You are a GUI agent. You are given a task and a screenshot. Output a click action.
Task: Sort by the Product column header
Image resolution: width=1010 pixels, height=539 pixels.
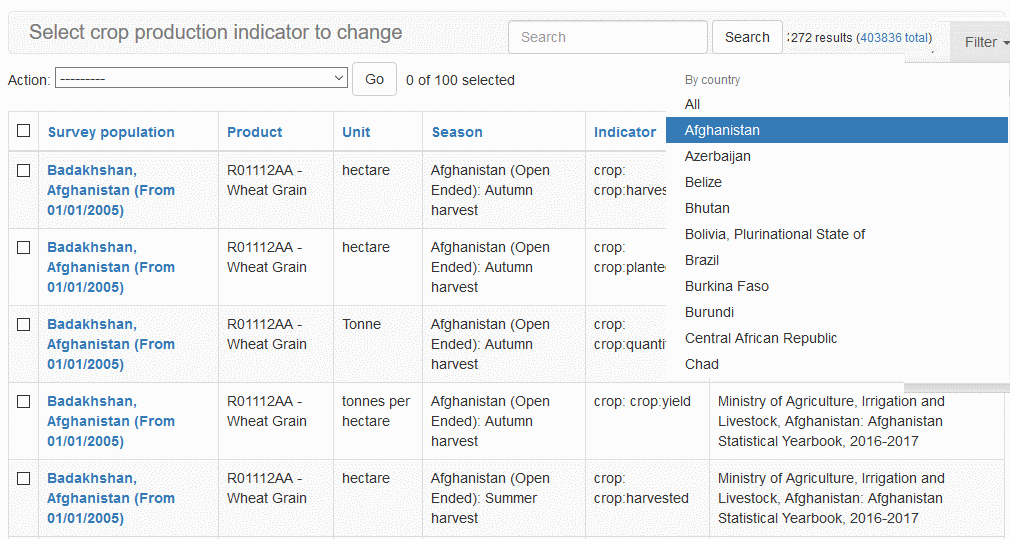point(254,132)
